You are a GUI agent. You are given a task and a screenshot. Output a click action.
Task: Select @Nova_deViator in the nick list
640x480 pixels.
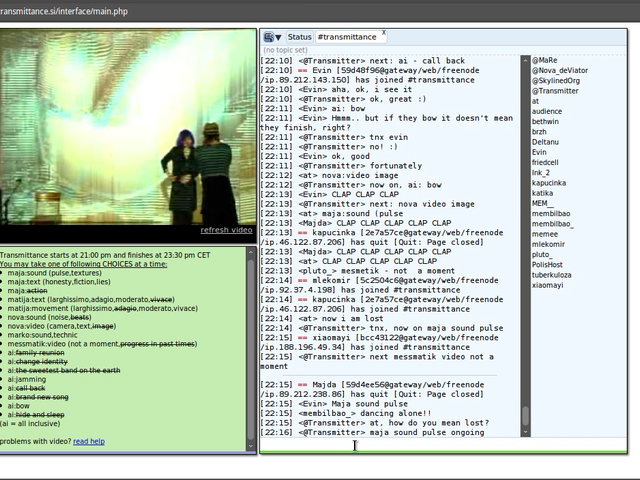tap(559, 70)
